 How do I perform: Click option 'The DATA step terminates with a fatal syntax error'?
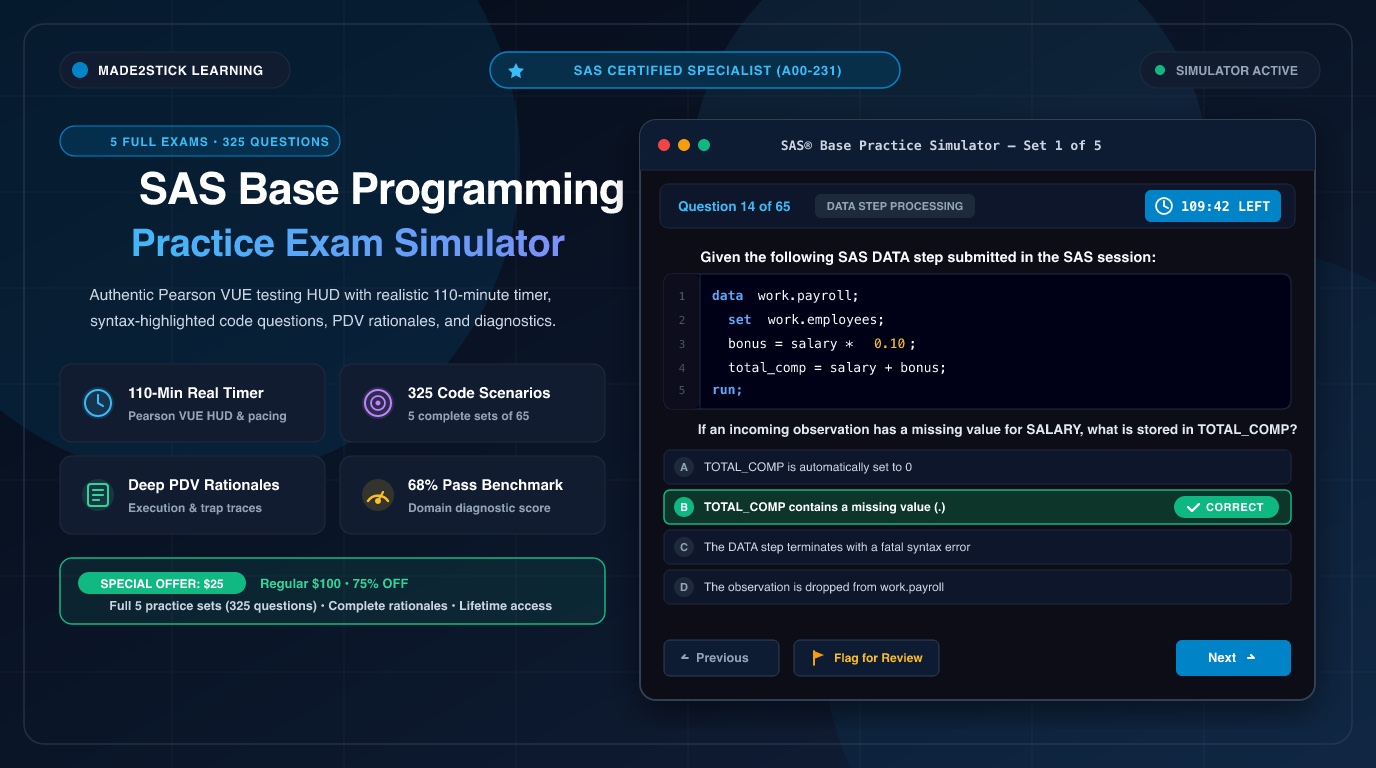pos(837,547)
